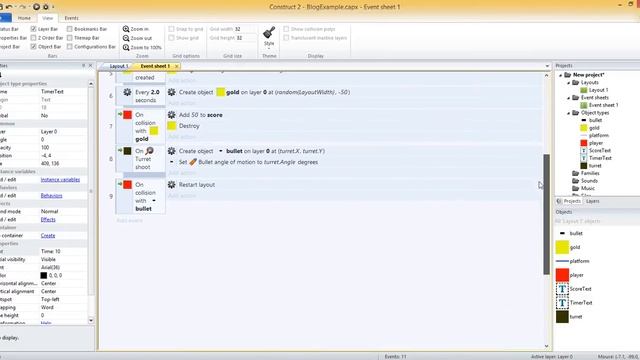
Task: Click the Zoom in magnifier icon
Action: pyautogui.click(x=126, y=29)
